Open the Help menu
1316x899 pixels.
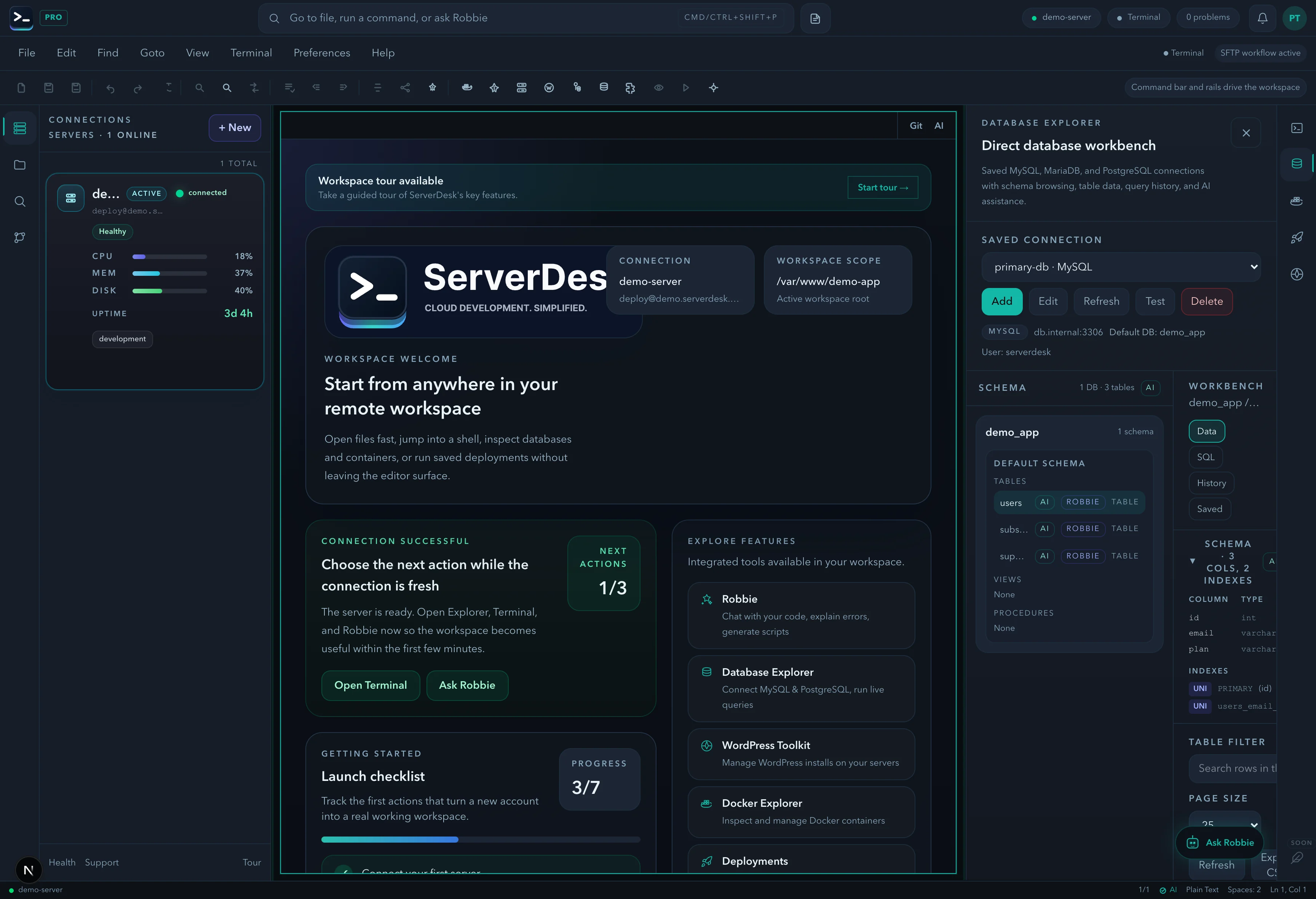click(383, 53)
